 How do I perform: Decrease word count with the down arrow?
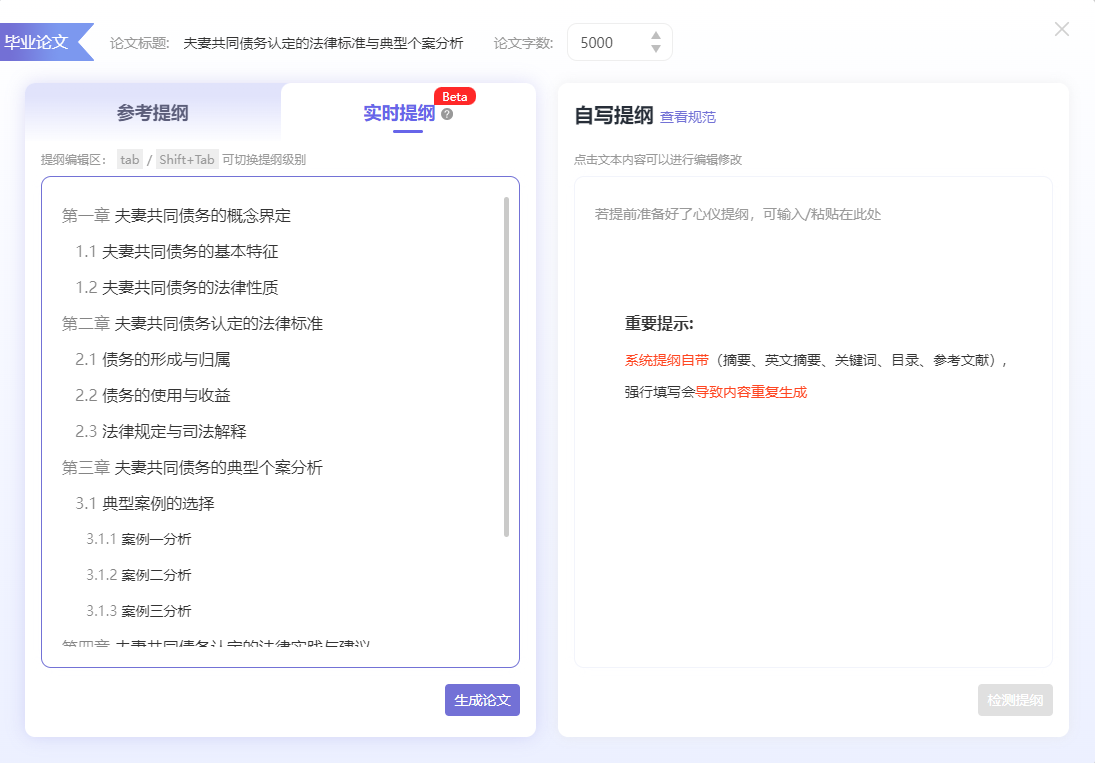tap(656, 48)
